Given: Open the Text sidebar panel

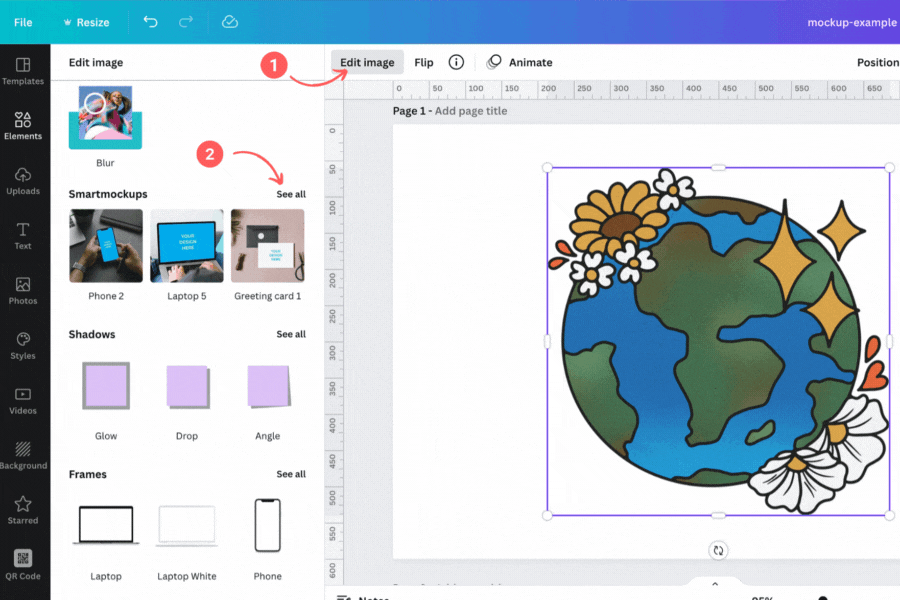Looking at the screenshot, I should coord(23,236).
